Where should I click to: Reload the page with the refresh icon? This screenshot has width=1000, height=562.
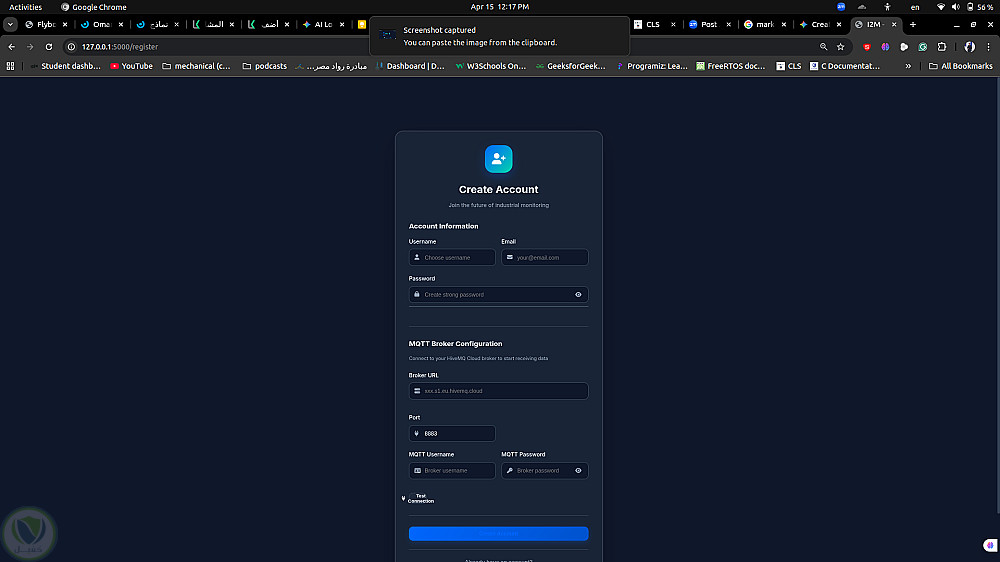point(48,47)
